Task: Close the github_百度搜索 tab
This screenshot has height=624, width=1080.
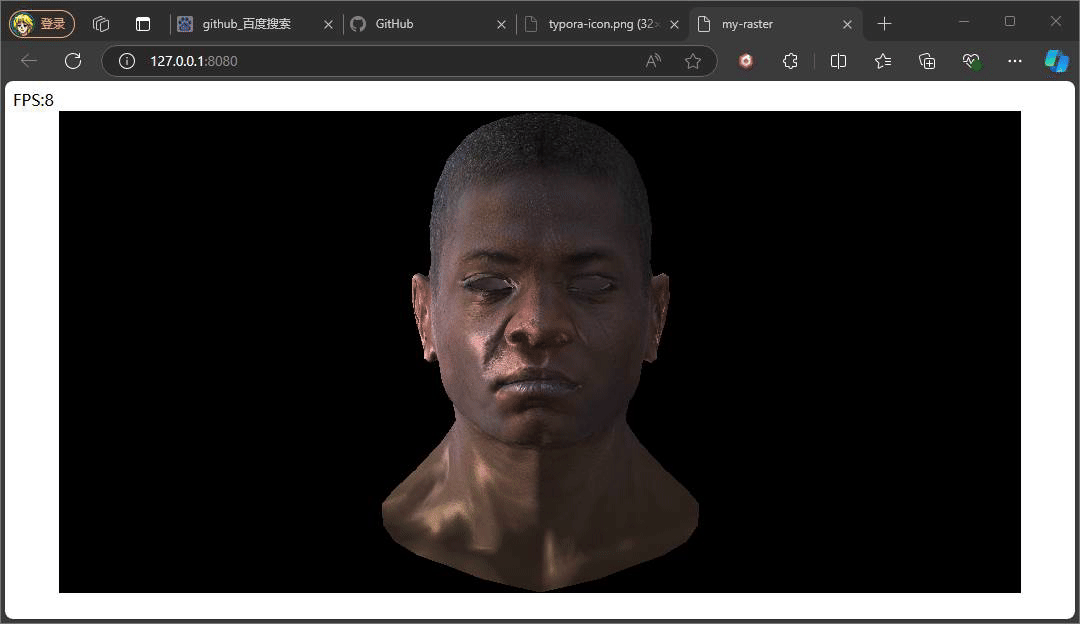Action: pos(329,24)
